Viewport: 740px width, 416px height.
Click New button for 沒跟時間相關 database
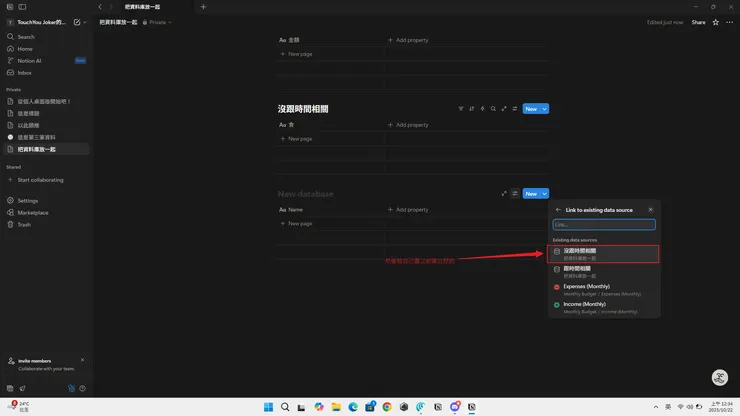531,109
